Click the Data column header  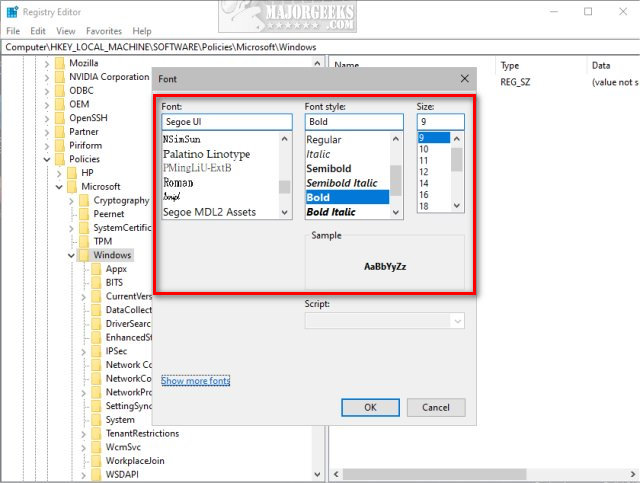click(601, 65)
